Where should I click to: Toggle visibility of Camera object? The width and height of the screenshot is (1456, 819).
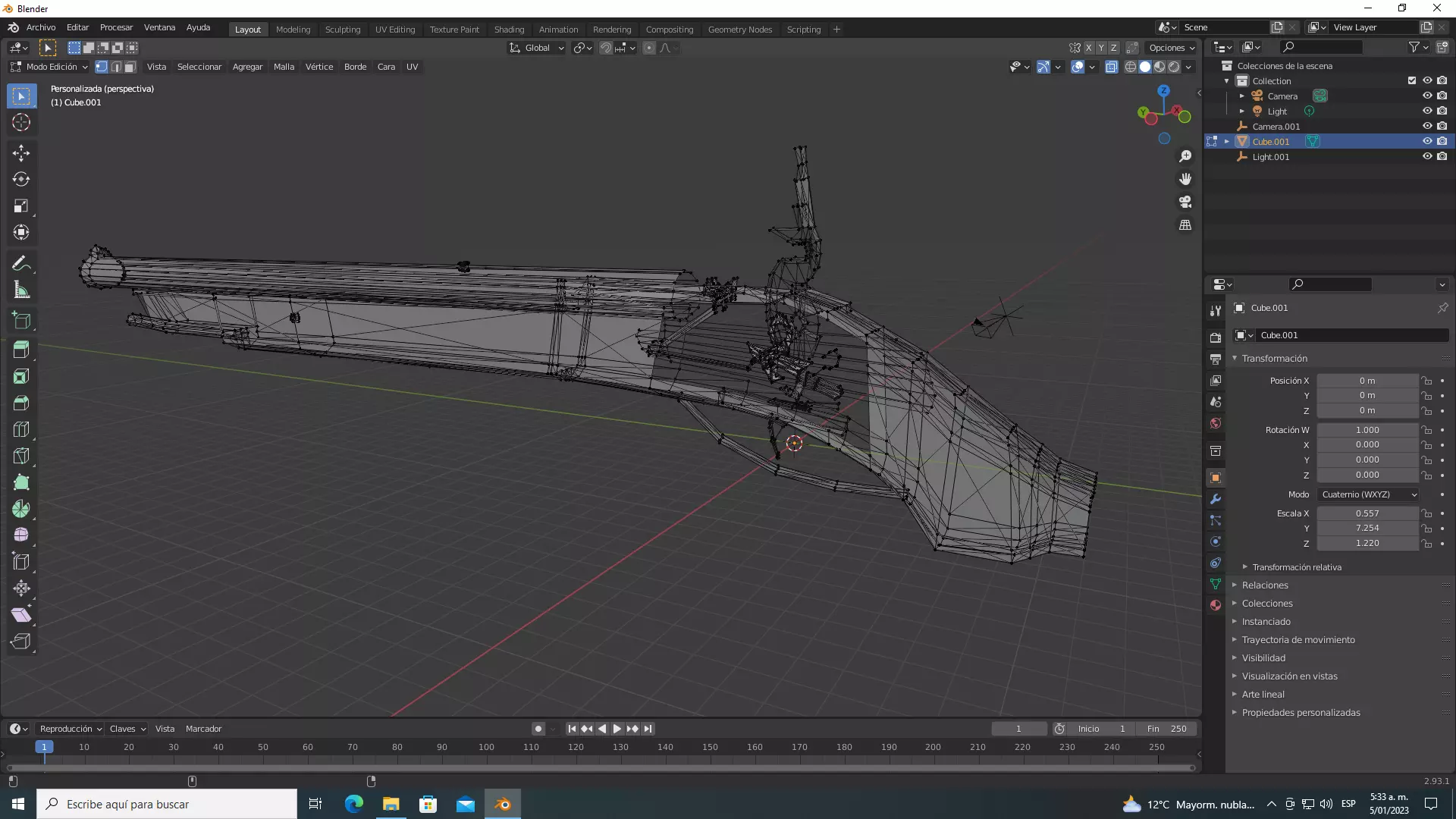point(1426,96)
